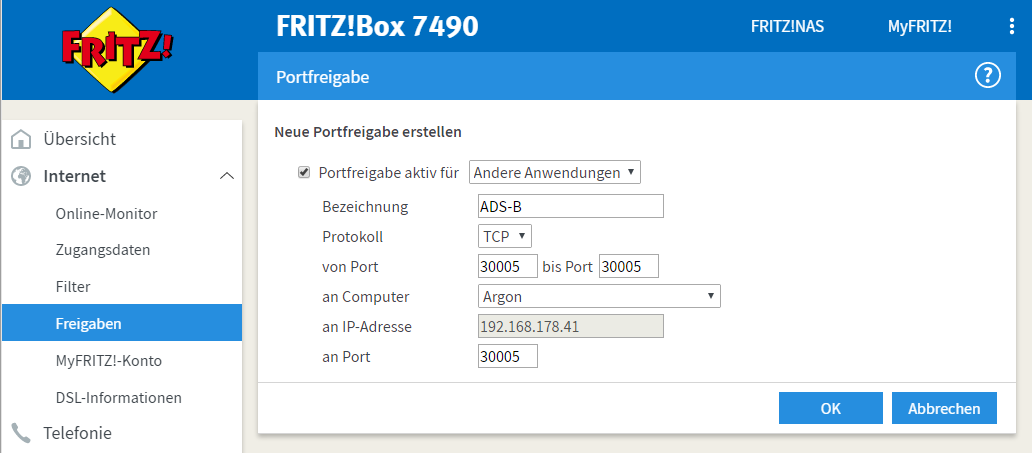Click the an Computer label
Image resolution: width=1032 pixels, height=453 pixels.
[366, 297]
